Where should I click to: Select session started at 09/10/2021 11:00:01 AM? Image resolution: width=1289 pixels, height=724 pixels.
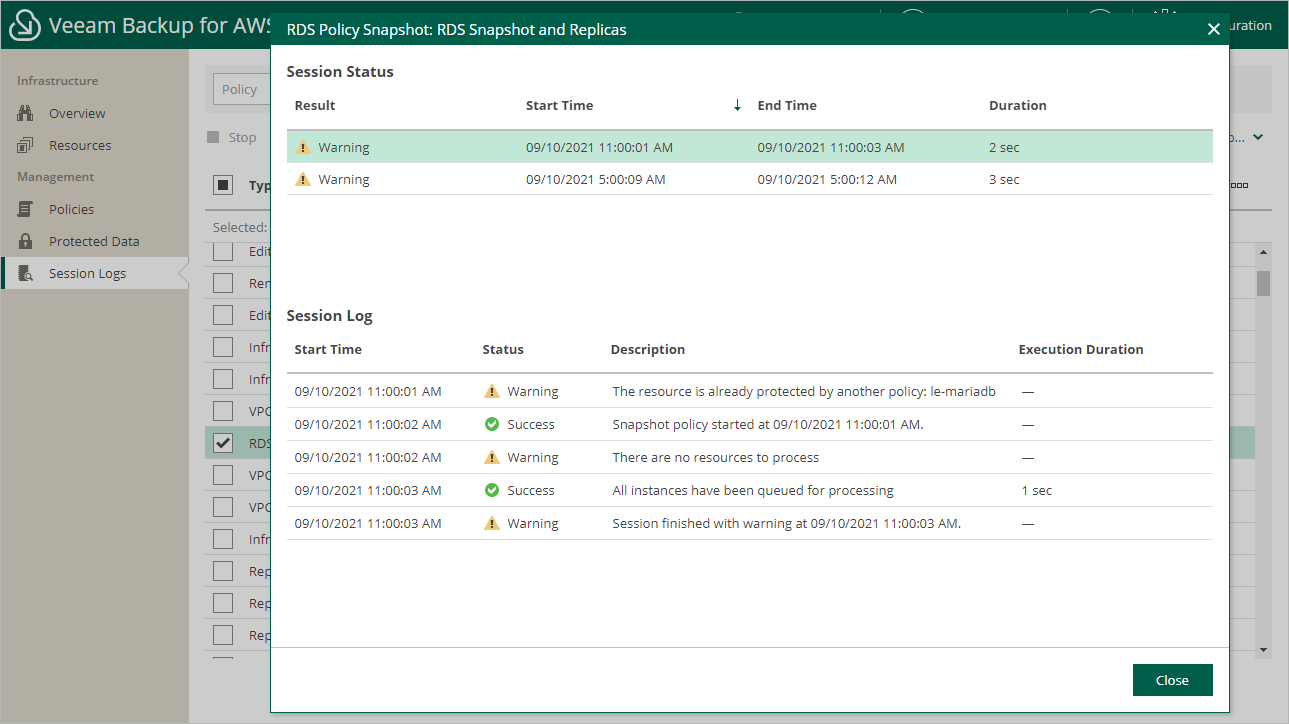click(x=750, y=147)
